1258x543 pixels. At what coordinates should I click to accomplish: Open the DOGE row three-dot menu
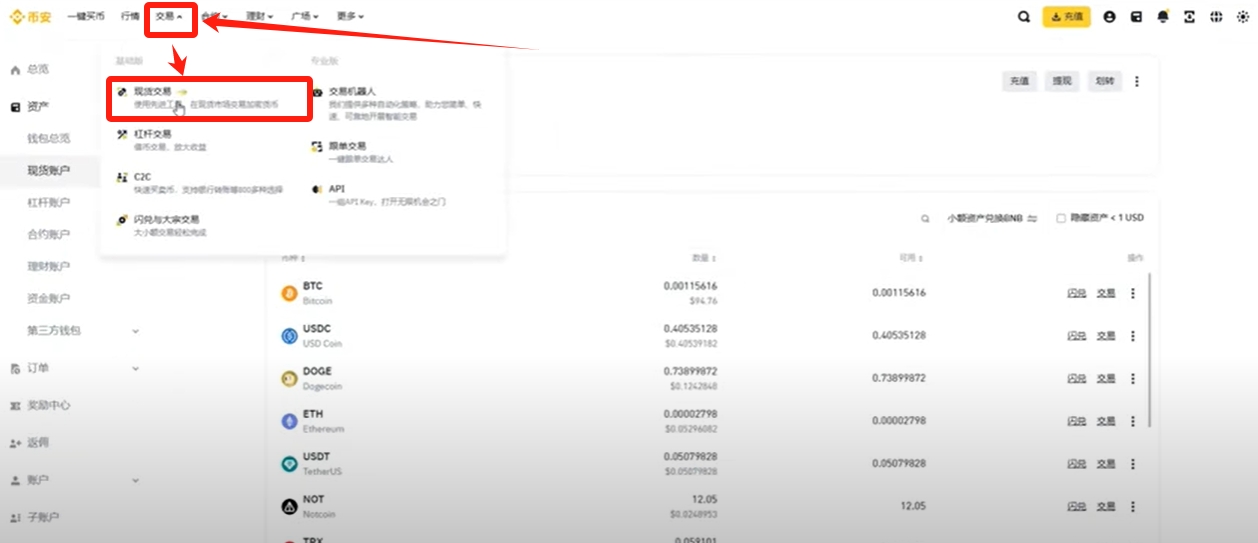[1132, 379]
